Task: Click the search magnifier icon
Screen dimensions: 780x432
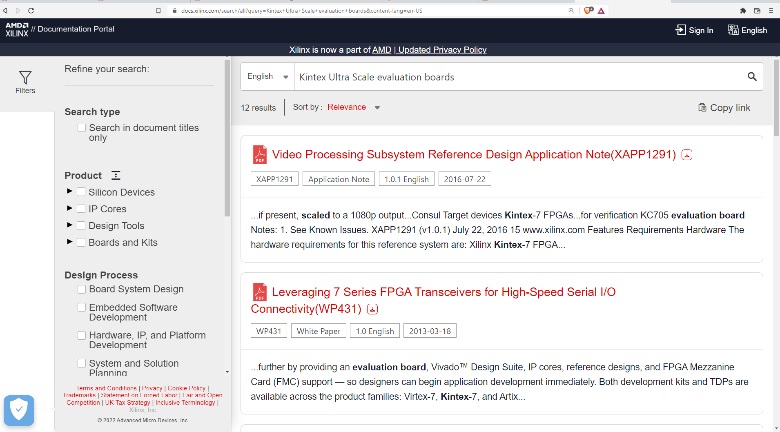Action: click(752, 77)
